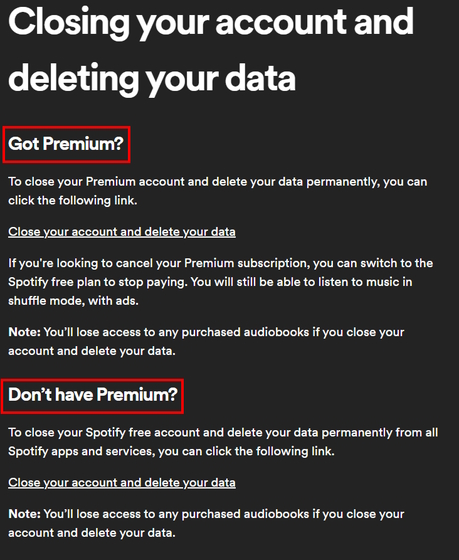Image resolution: width=459 pixels, height=560 pixels.
Task: Select the "Got Premium?" section heading
Action: pos(66,144)
